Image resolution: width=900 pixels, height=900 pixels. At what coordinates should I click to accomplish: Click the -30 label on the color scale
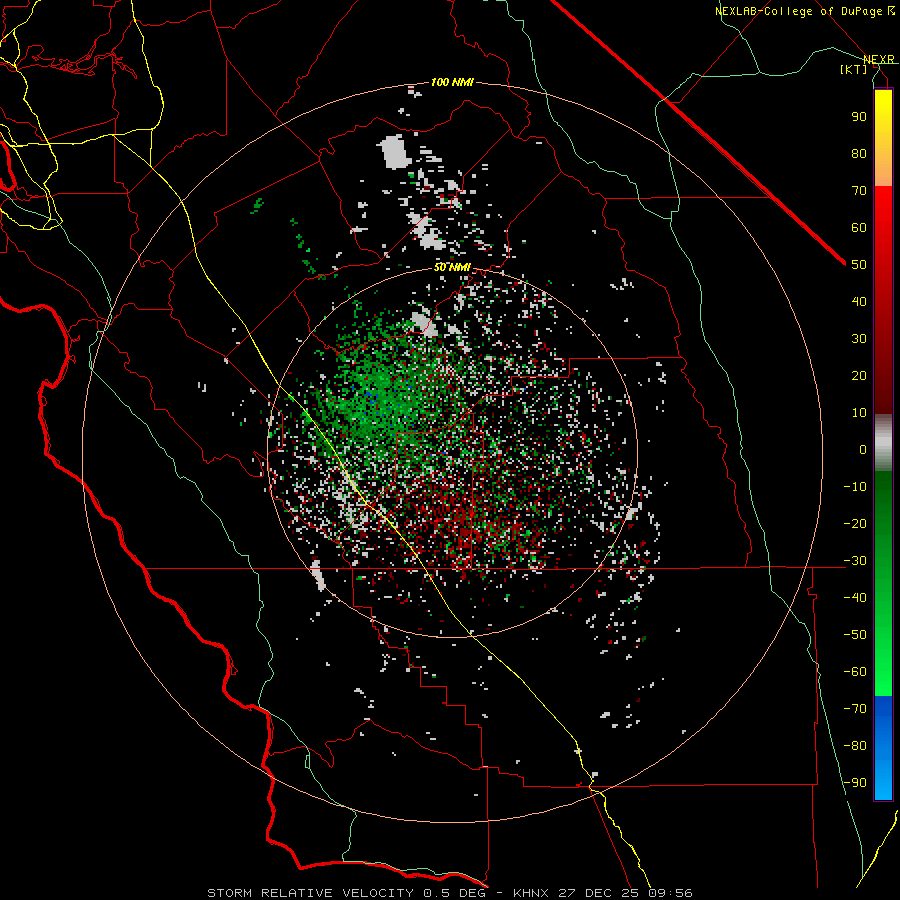tap(855, 561)
